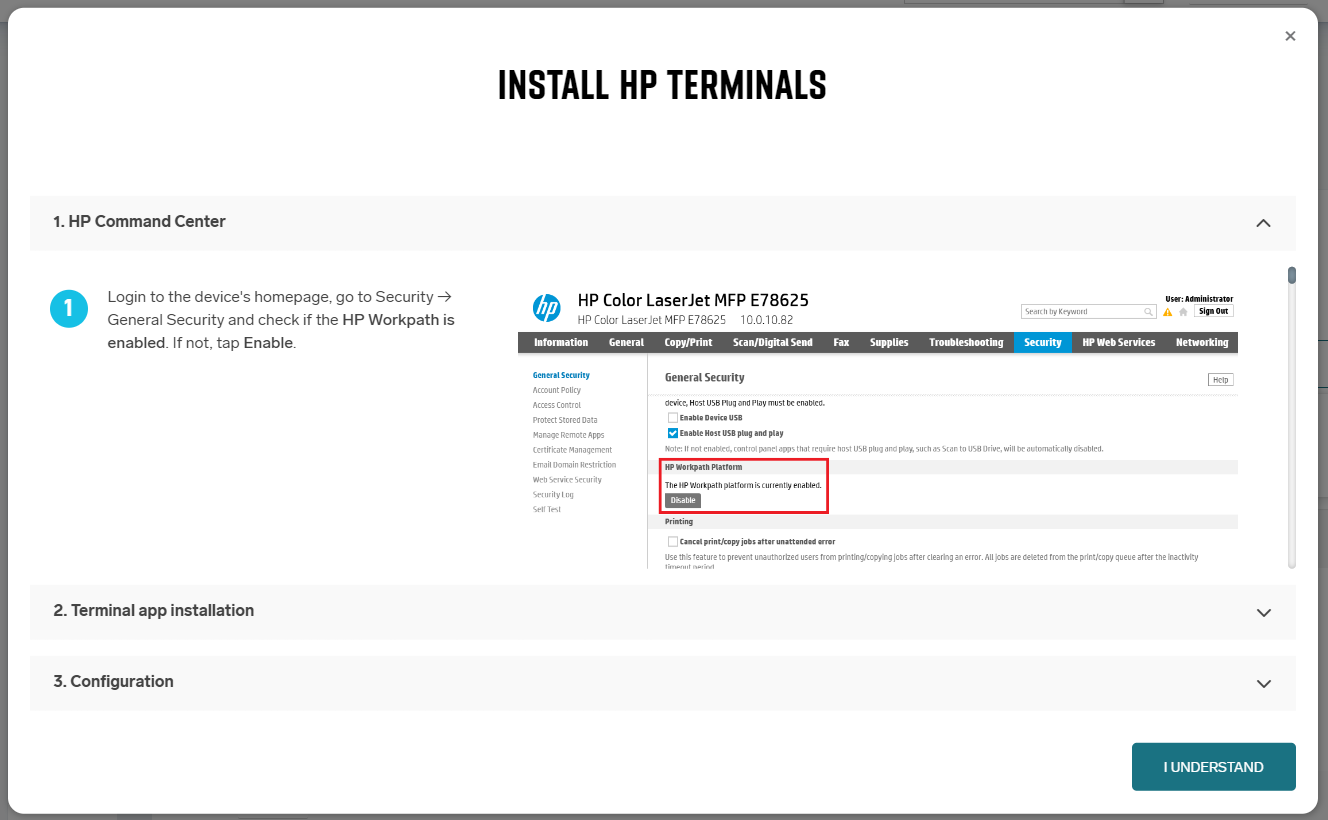Screen dimensions: 1328x820
Task: Click the Help button in General Security
Action: point(1220,380)
